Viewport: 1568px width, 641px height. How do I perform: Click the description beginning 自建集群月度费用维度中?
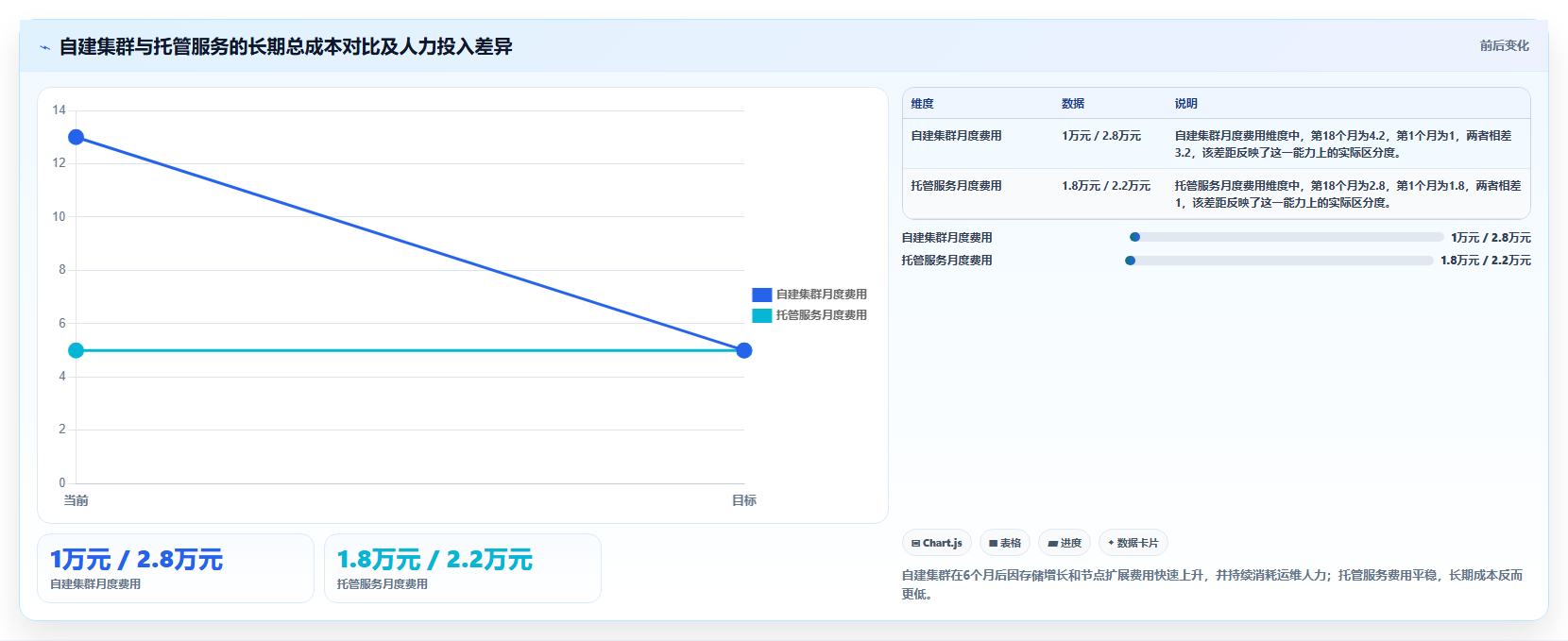pos(1343,144)
